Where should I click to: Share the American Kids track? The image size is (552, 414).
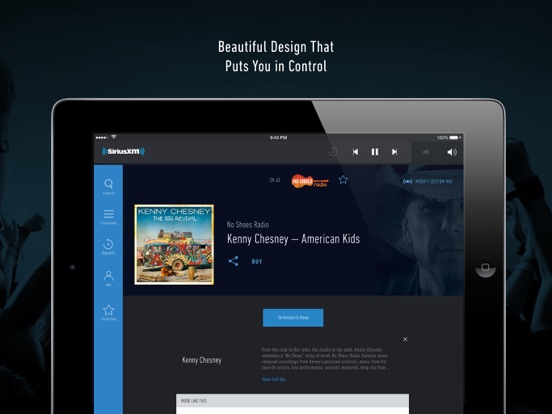[x=233, y=261]
